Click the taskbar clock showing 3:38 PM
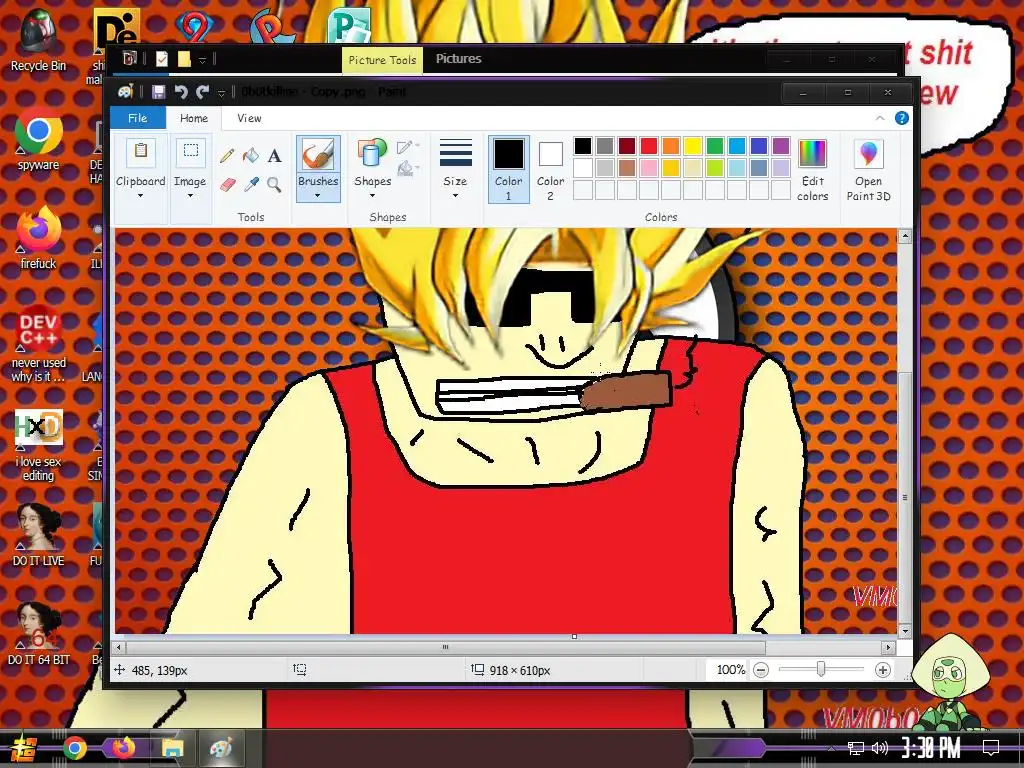The width and height of the screenshot is (1024, 768). (931, 747)
